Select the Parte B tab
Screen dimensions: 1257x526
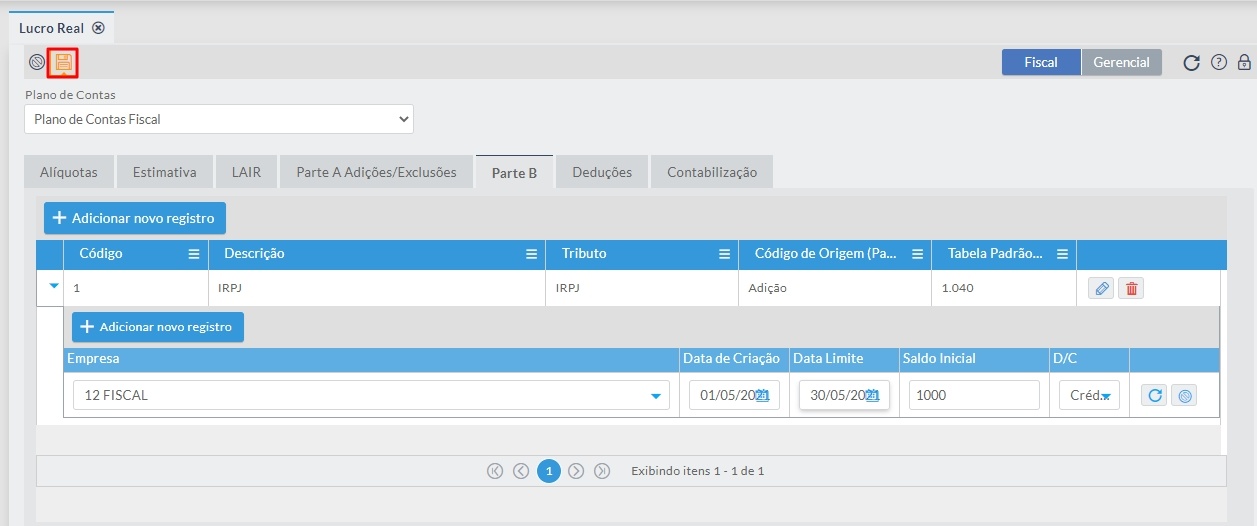click(x=514, y=172)
